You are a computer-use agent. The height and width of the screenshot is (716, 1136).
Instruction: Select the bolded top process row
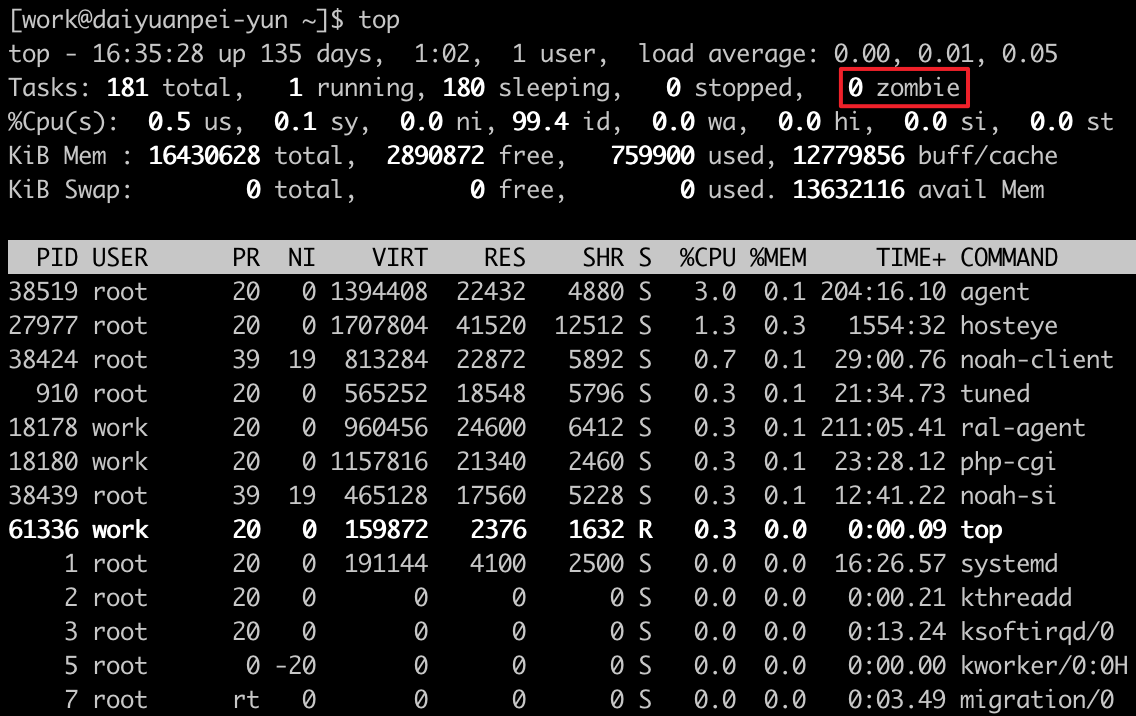[x=500, y=529]
